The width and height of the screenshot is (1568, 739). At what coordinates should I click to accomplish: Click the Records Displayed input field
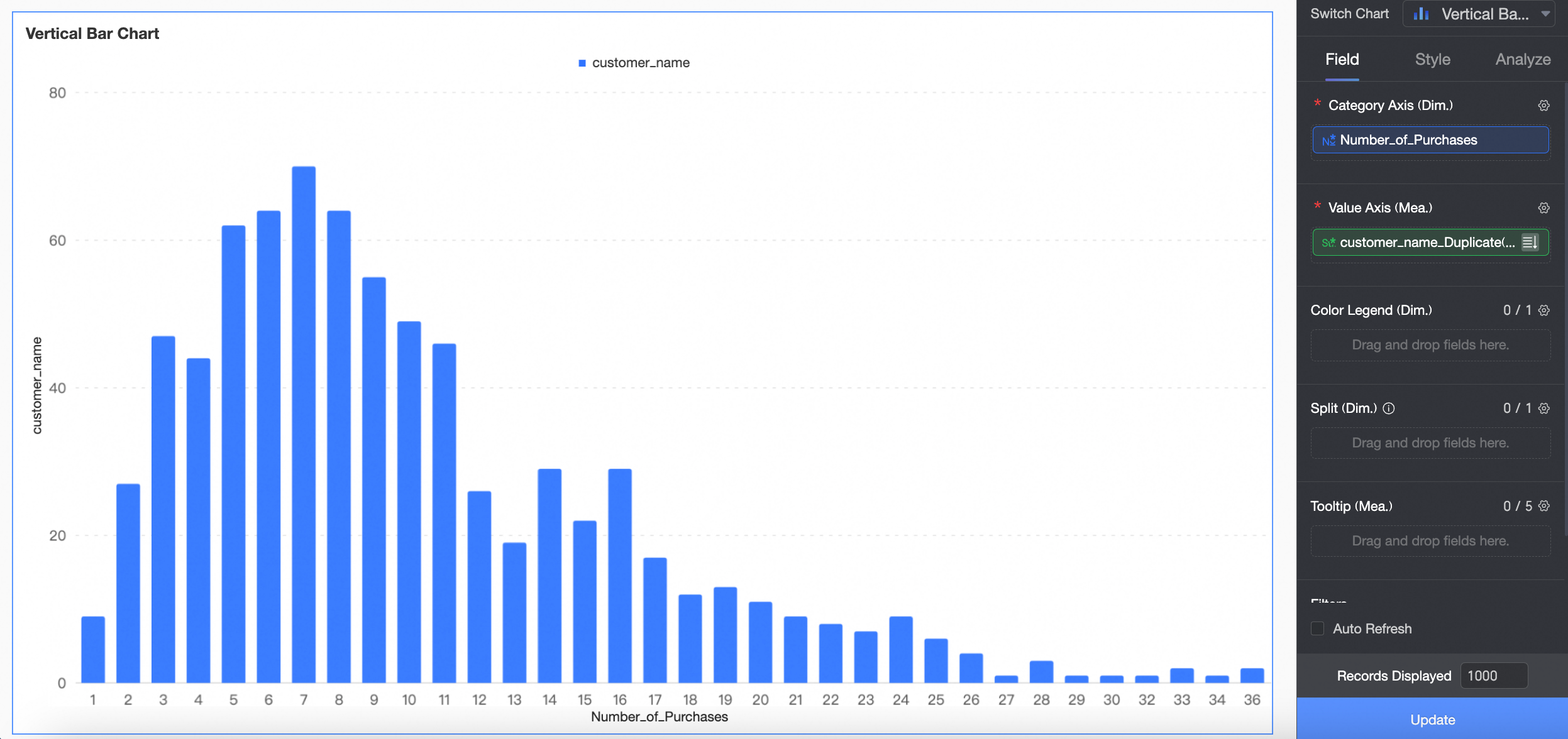(x=1493, y=676)
